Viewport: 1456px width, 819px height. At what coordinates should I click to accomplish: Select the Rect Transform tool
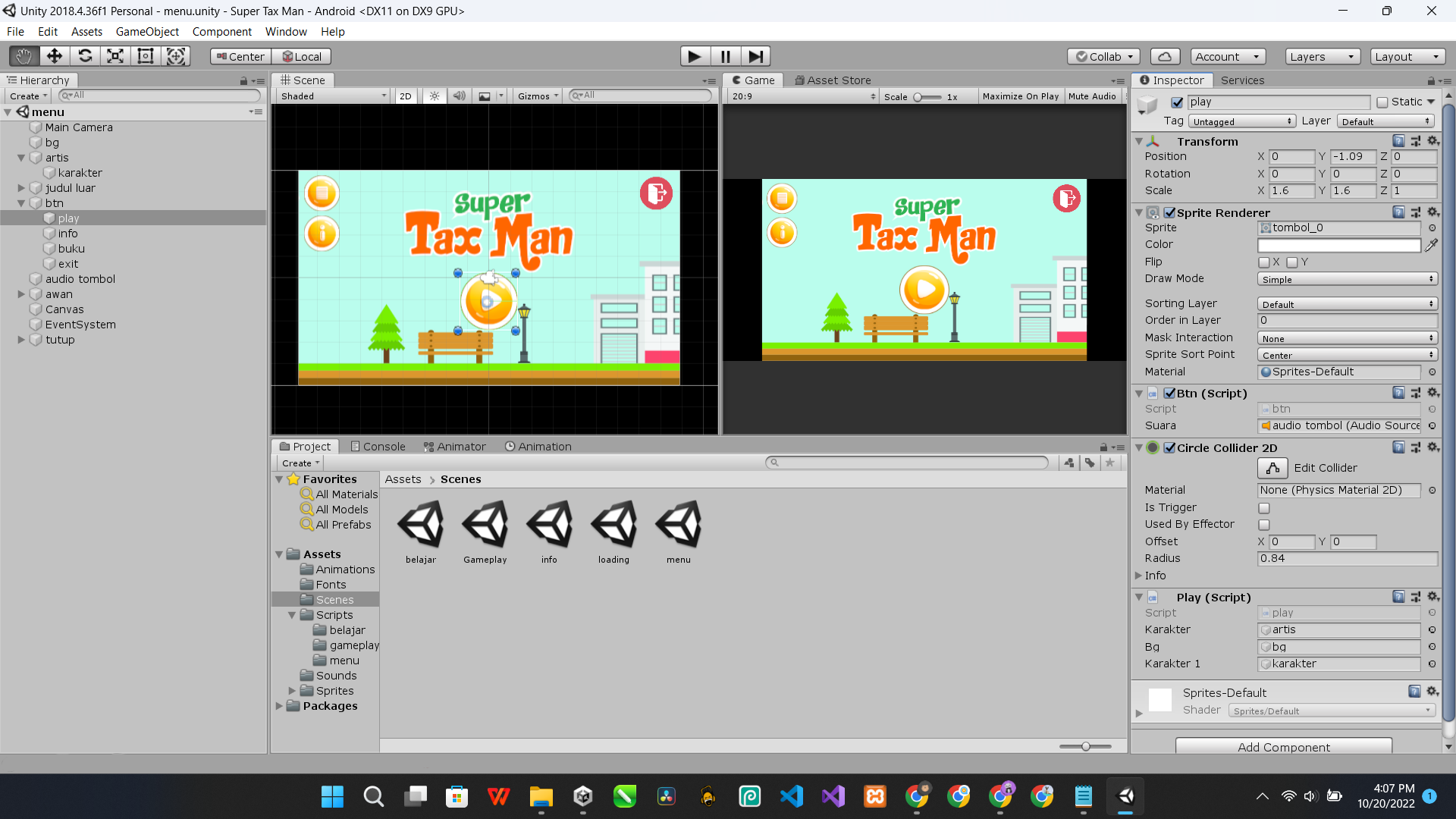point(146,56)
